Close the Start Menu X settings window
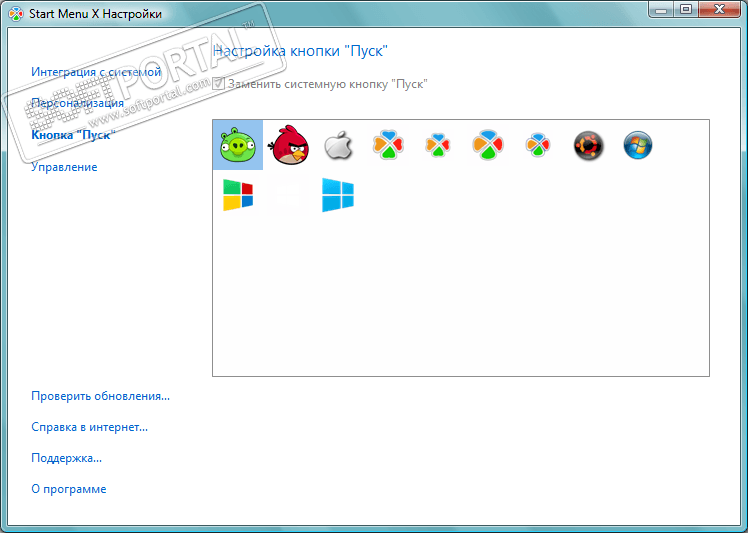The image size is (748, 533). (720, 10)
